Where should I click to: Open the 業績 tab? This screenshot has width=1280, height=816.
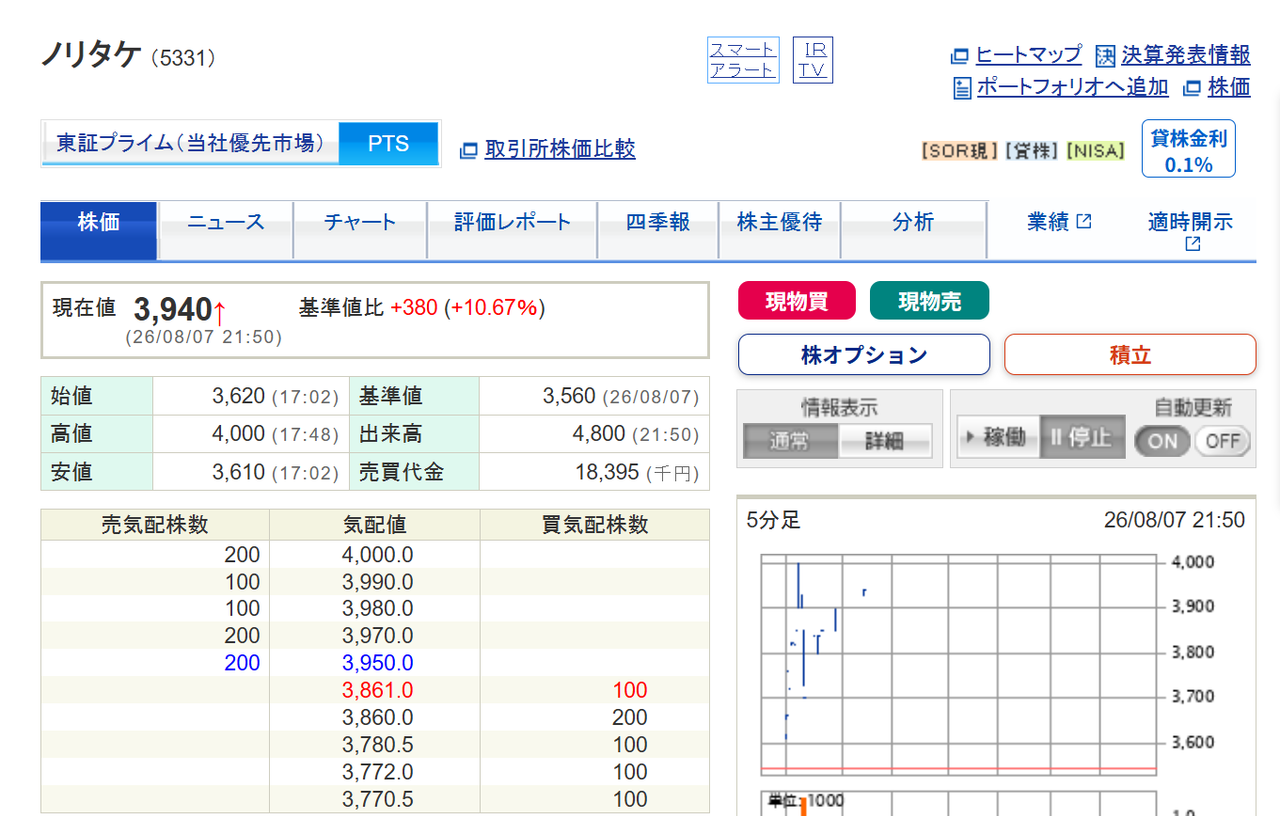tap(1059, 222)
